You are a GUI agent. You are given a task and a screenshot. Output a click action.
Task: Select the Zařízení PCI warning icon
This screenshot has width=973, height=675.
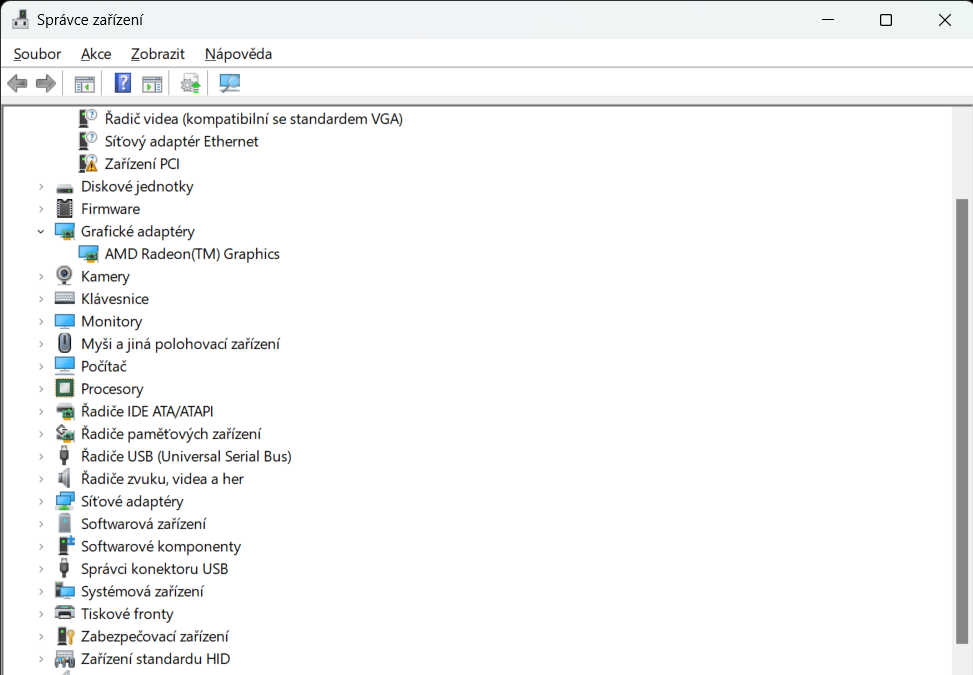pos(88,164)
